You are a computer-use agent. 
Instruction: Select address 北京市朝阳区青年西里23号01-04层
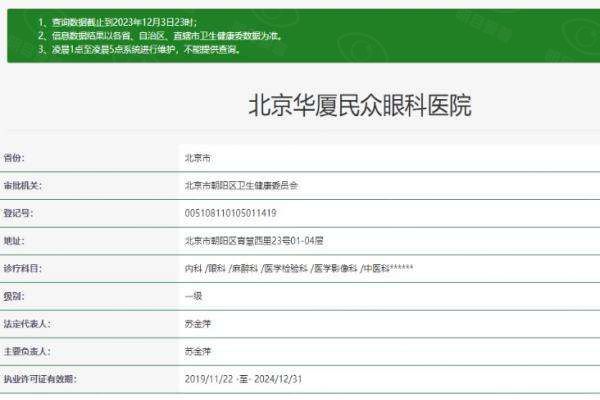(254, 241)
